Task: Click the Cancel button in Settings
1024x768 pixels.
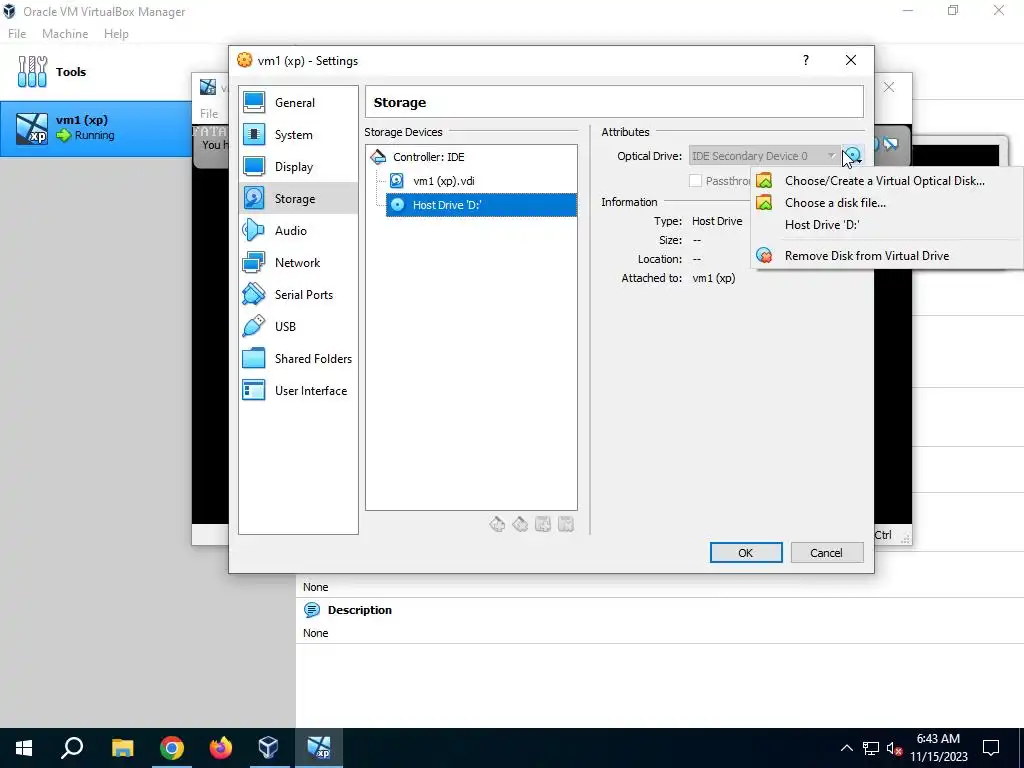Action: point(827,552)
